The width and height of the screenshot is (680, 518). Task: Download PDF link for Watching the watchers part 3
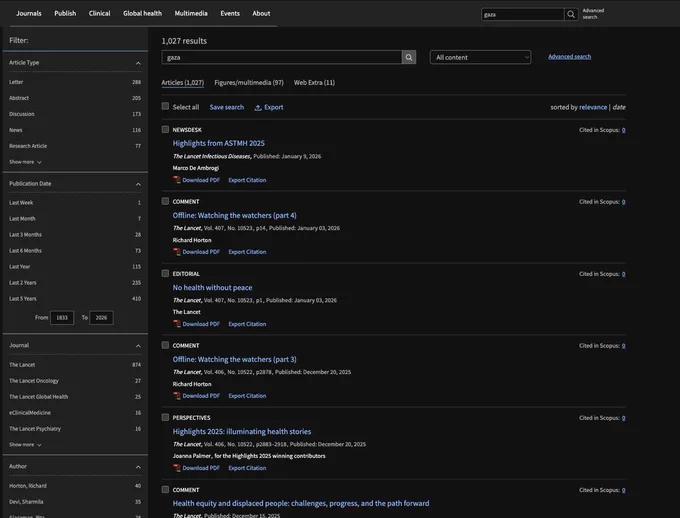pos(201,396)
